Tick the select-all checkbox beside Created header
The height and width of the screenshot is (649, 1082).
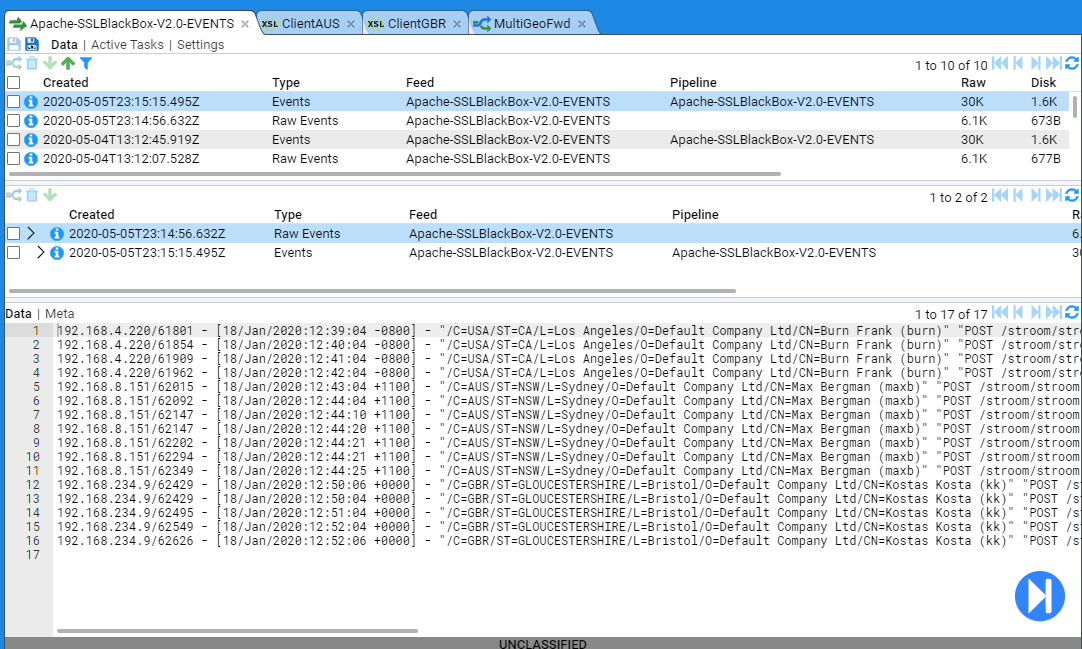pyautogui.click(x=14, y=83)
